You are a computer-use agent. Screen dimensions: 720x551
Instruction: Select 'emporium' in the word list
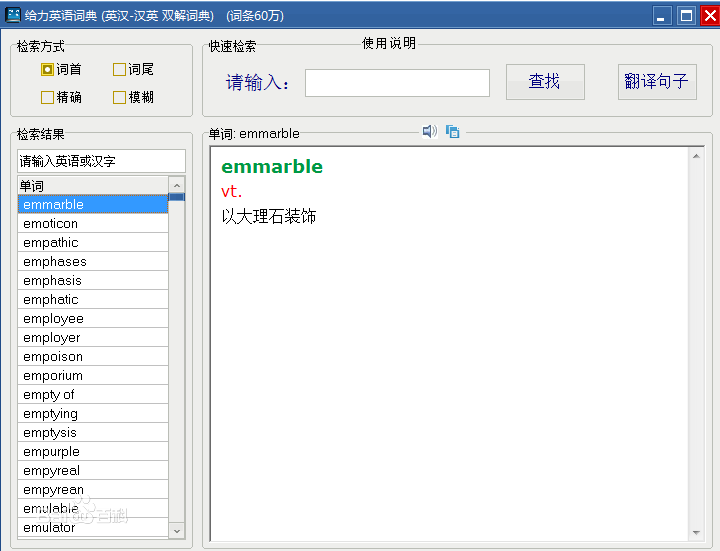tap(92, 376)
